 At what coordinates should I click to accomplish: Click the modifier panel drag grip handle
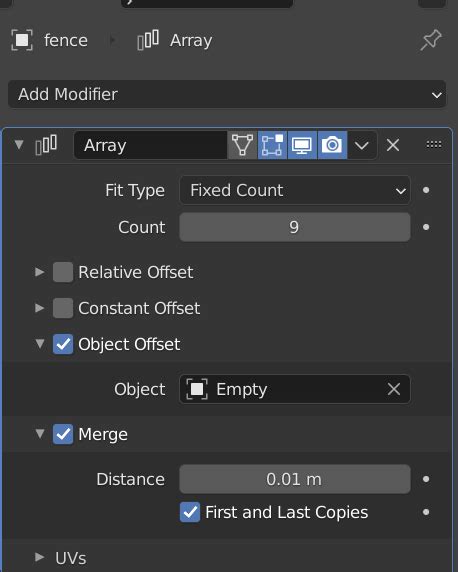(434, 144)
